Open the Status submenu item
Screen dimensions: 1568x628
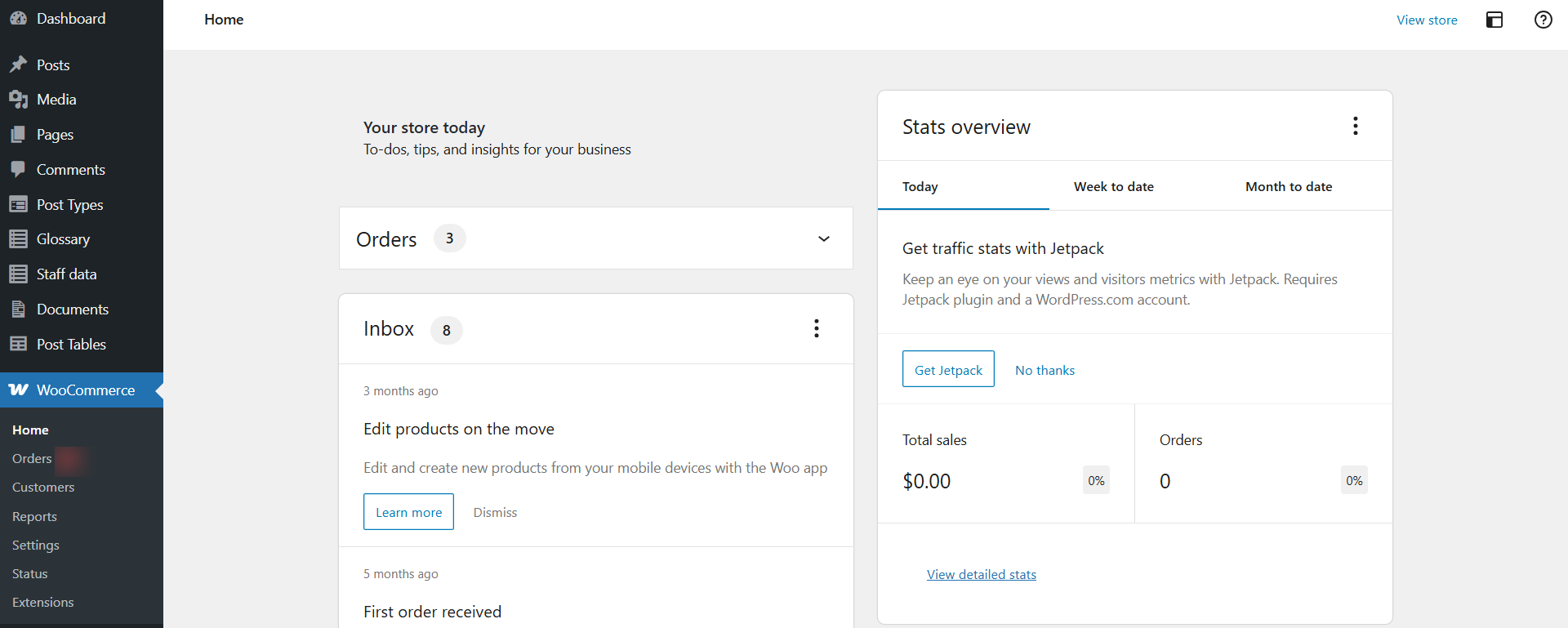pyautogui.click(x=29, y=573)
